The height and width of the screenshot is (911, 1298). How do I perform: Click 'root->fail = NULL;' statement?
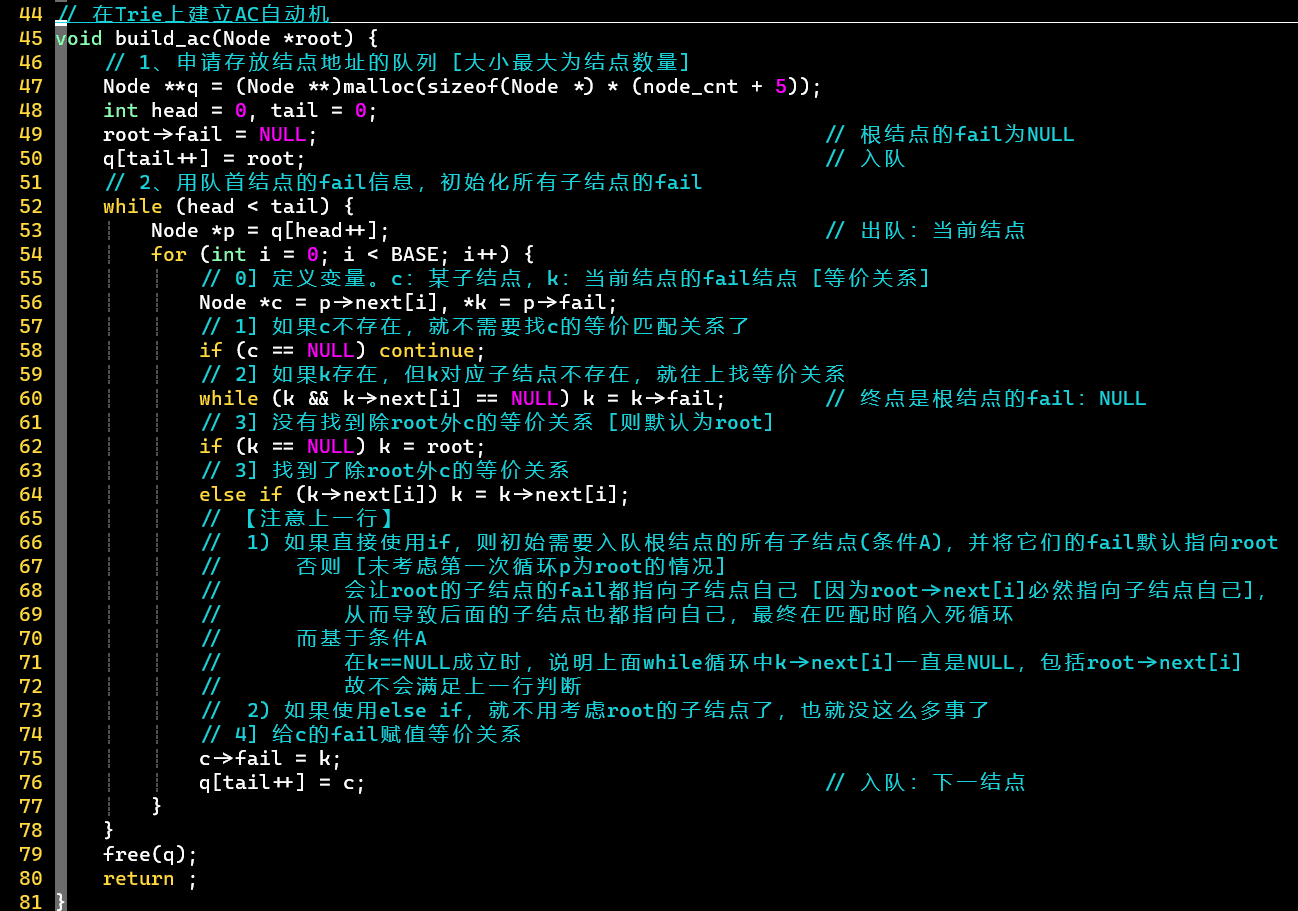click(211, 134)
